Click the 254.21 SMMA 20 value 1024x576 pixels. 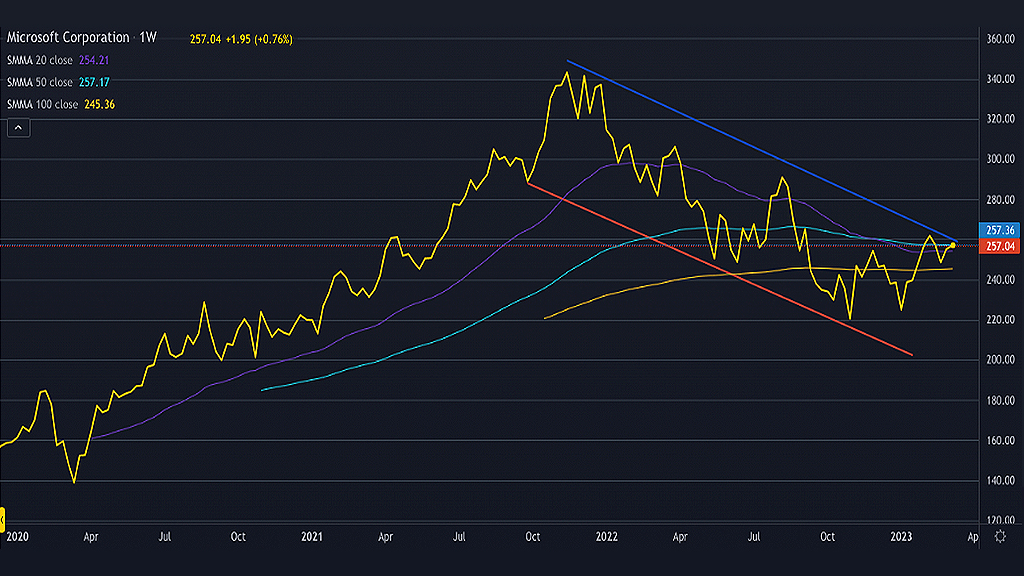94,60
